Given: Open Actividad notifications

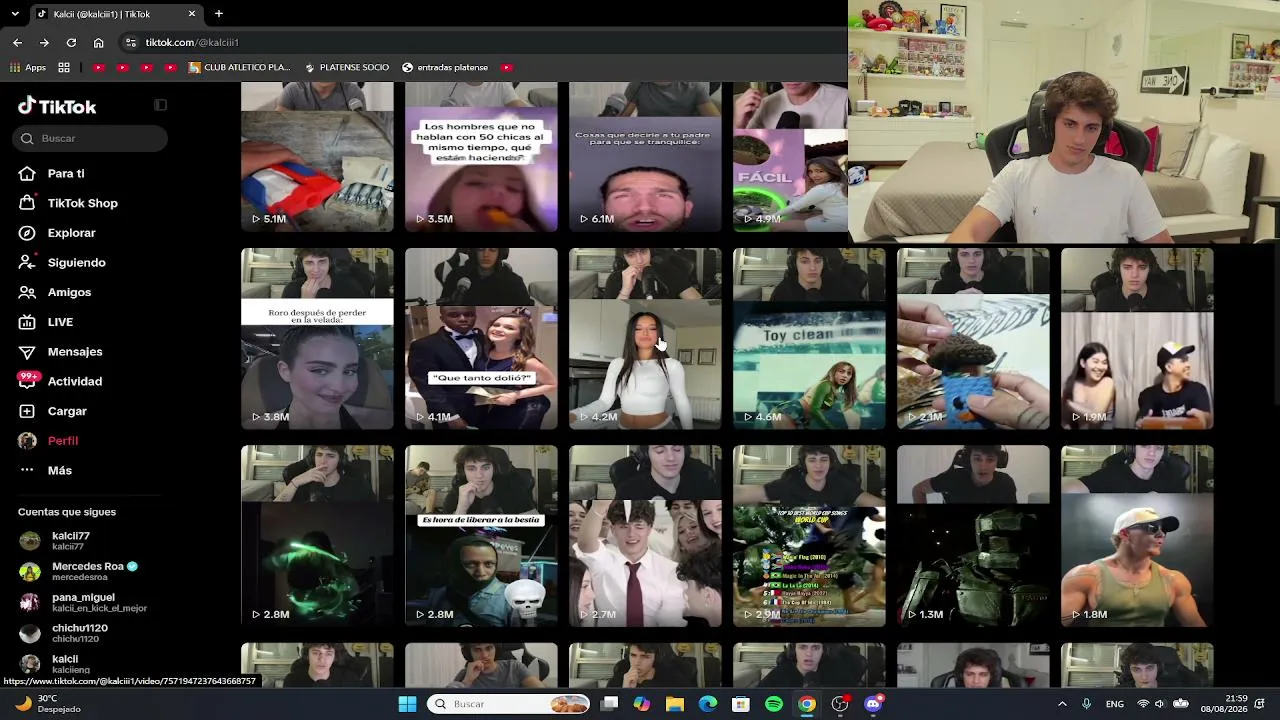Looking at the screenshot, I should [62, 381].
